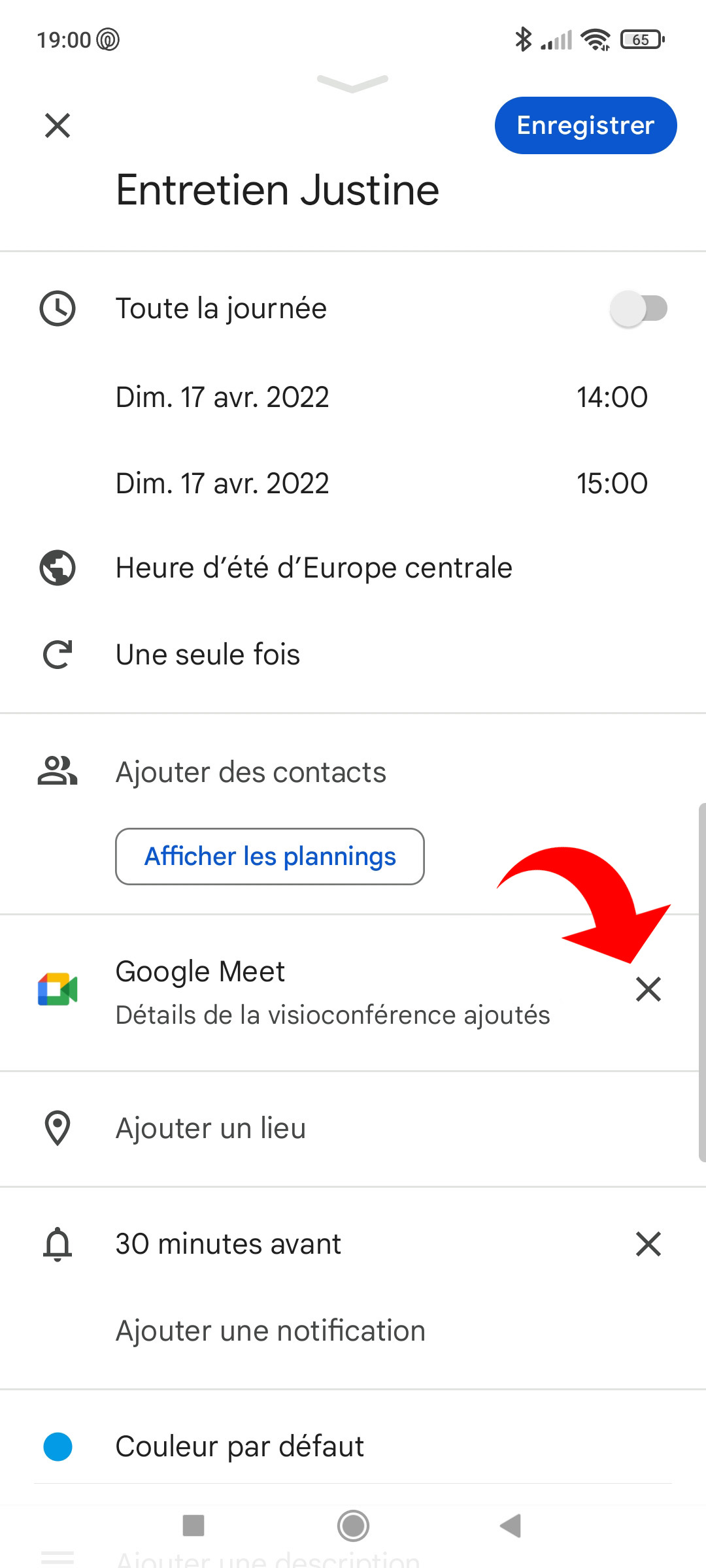Open the Une seule fois recurrence option
706x1568 pixels.
coord(208,655)
